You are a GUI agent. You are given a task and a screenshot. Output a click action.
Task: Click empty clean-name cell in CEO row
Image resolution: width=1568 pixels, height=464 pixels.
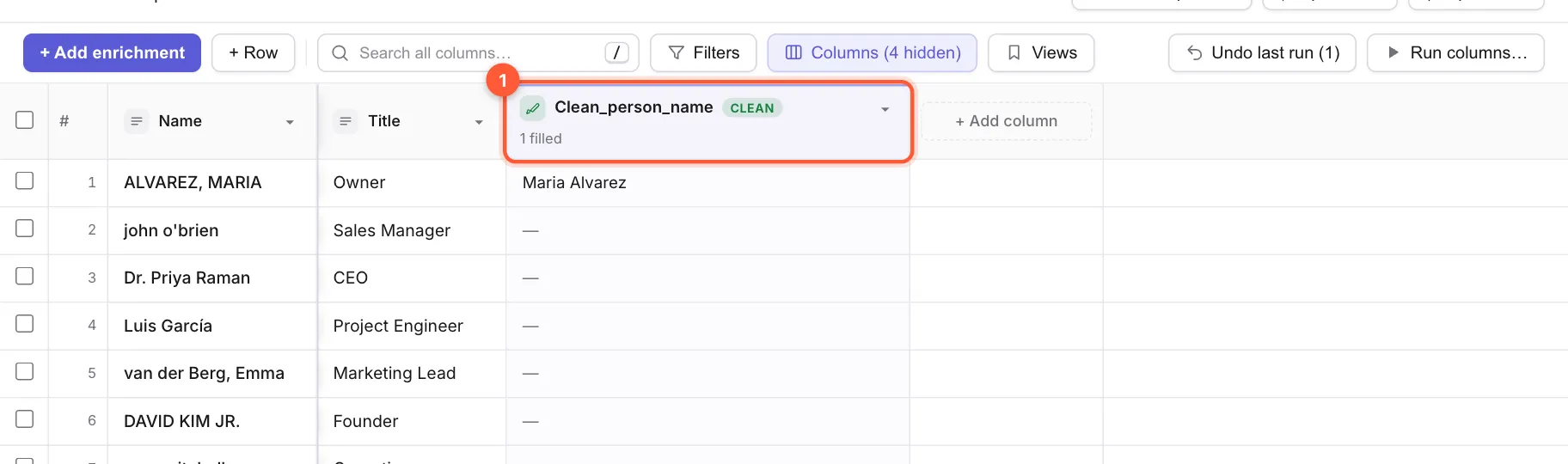click(x=707, y=278)
